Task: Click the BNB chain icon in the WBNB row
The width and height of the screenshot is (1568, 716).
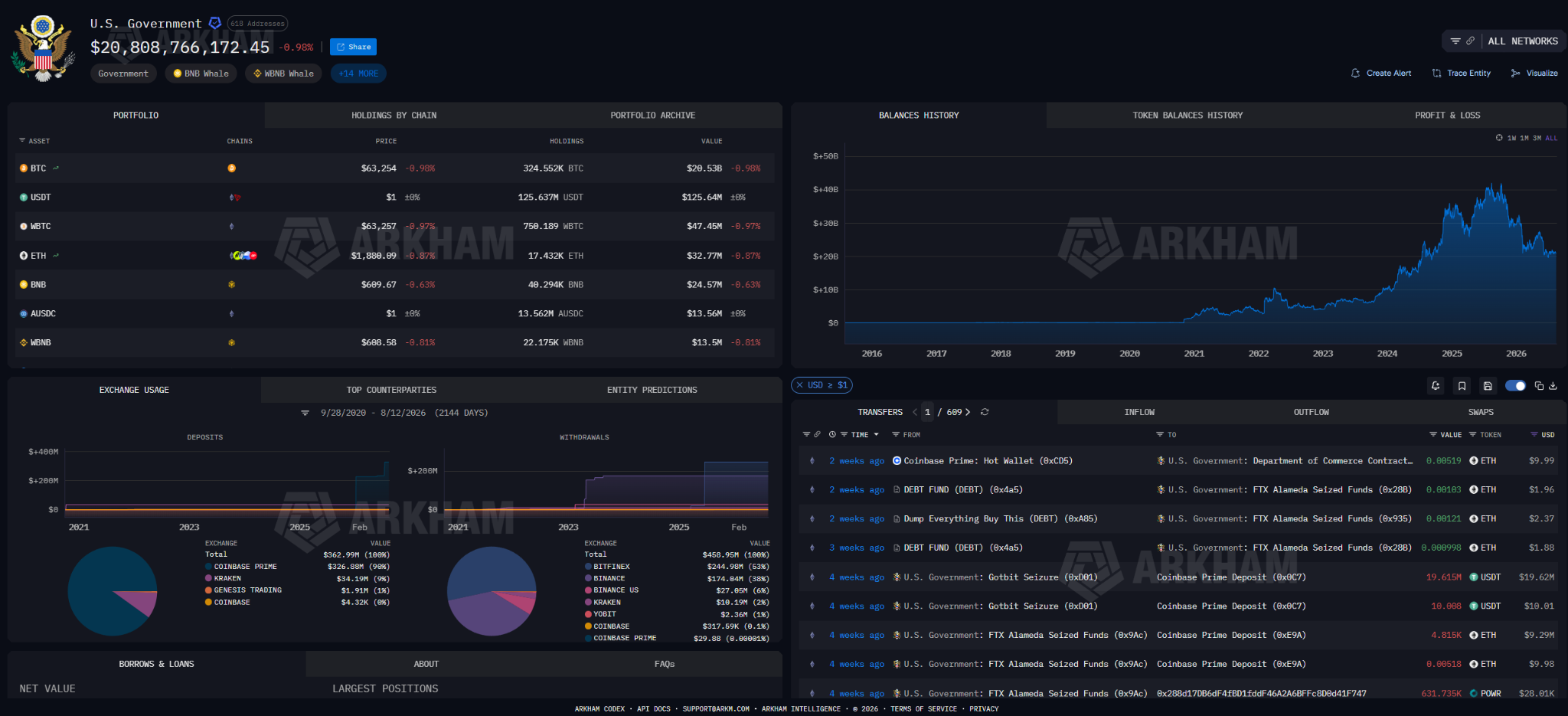Action: [x=231, y=343]
